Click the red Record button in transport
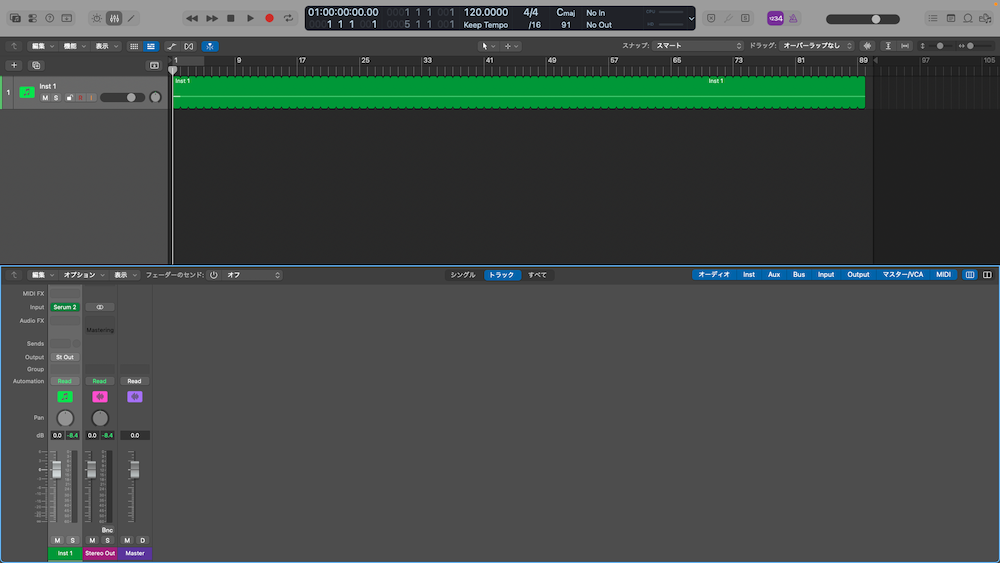1000x563 pixels. [x=269, y=18]
